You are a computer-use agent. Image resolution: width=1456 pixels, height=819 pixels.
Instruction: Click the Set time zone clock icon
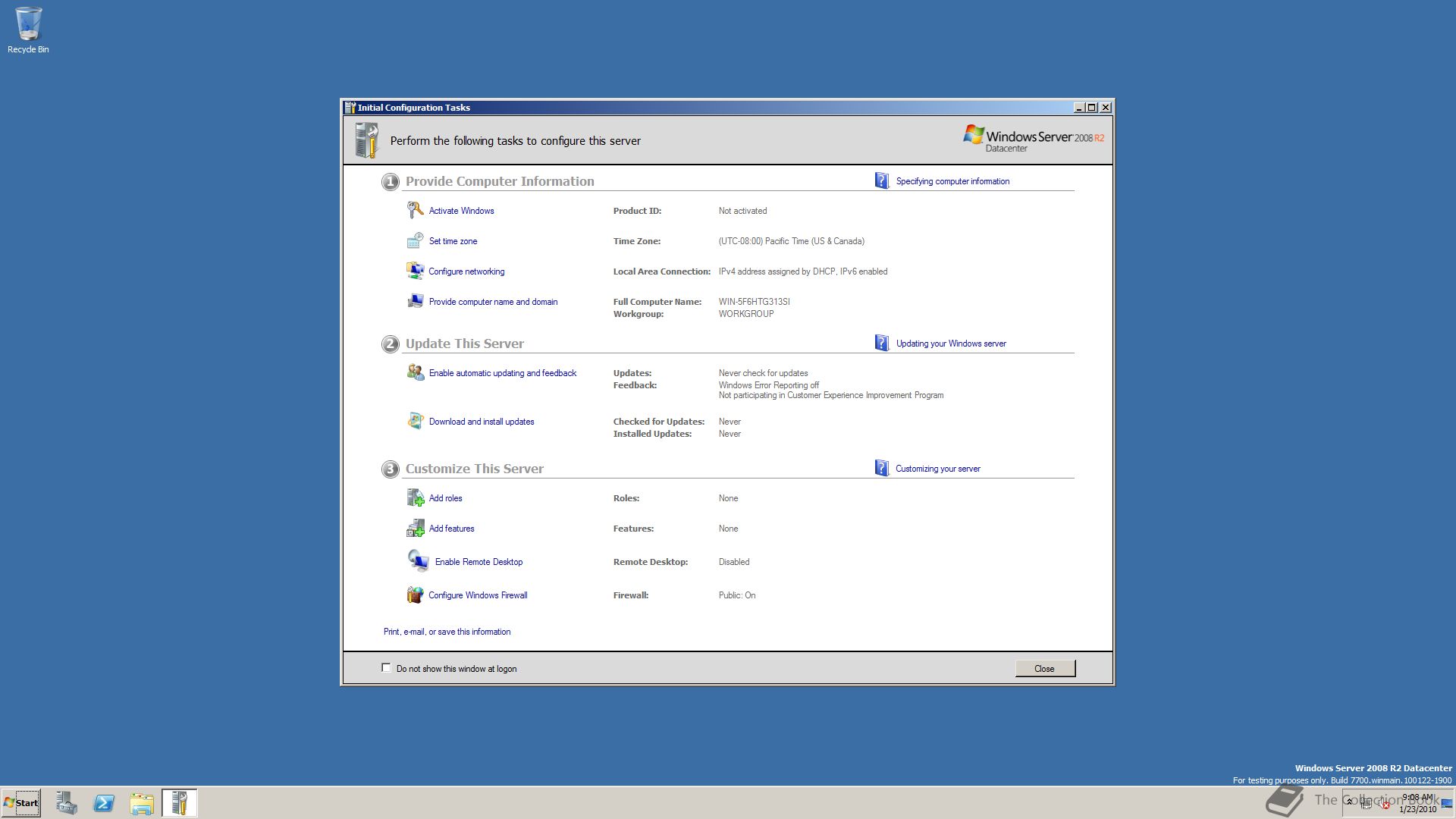415,240
